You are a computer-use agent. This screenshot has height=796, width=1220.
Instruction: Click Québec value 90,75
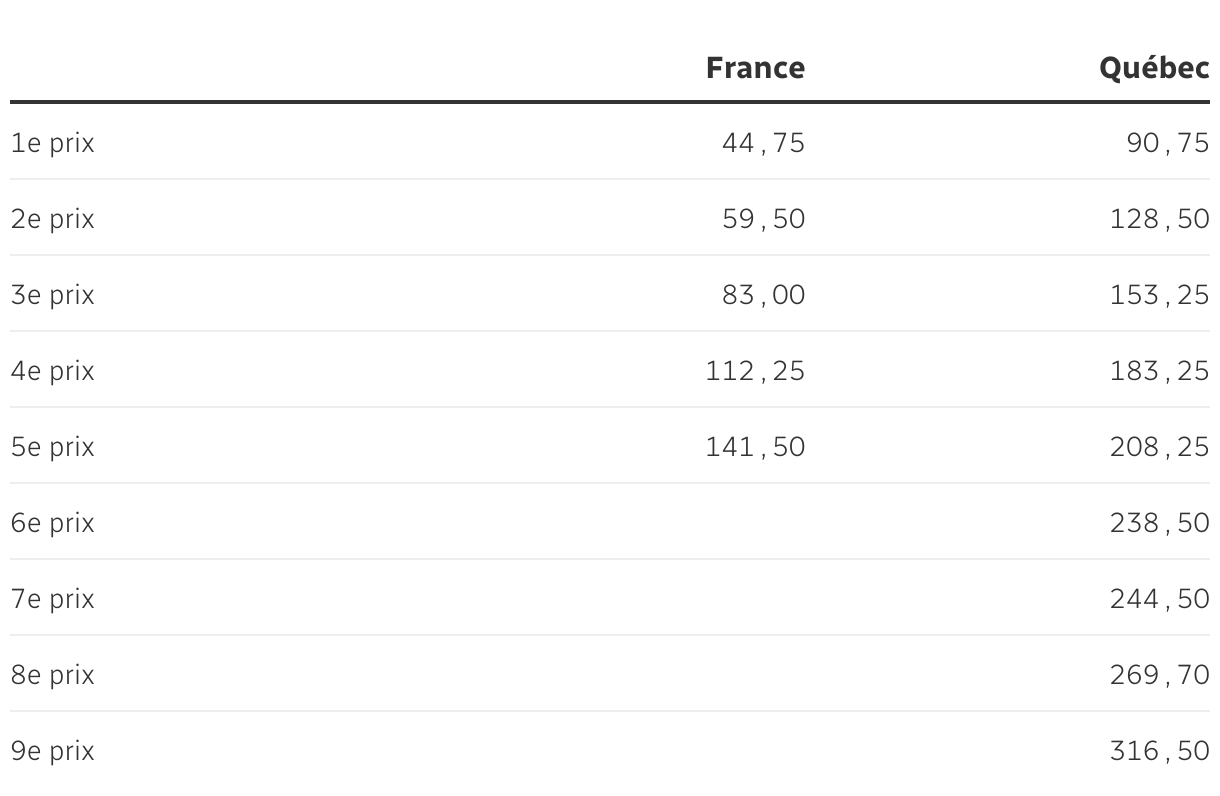tap(1167, 143)
